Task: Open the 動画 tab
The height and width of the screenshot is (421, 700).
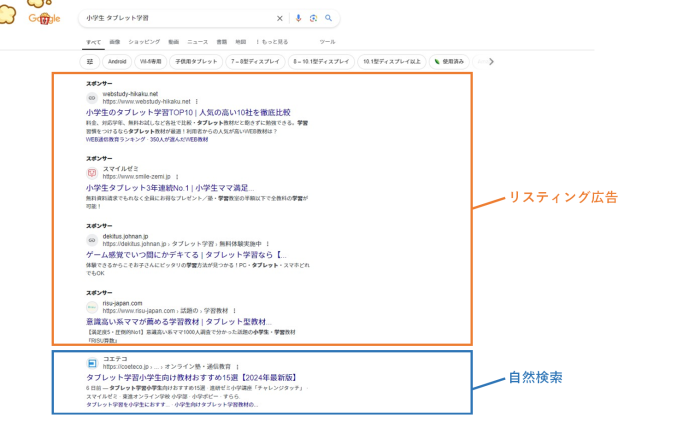Action: pyautogui.click(x=174, y=42)
